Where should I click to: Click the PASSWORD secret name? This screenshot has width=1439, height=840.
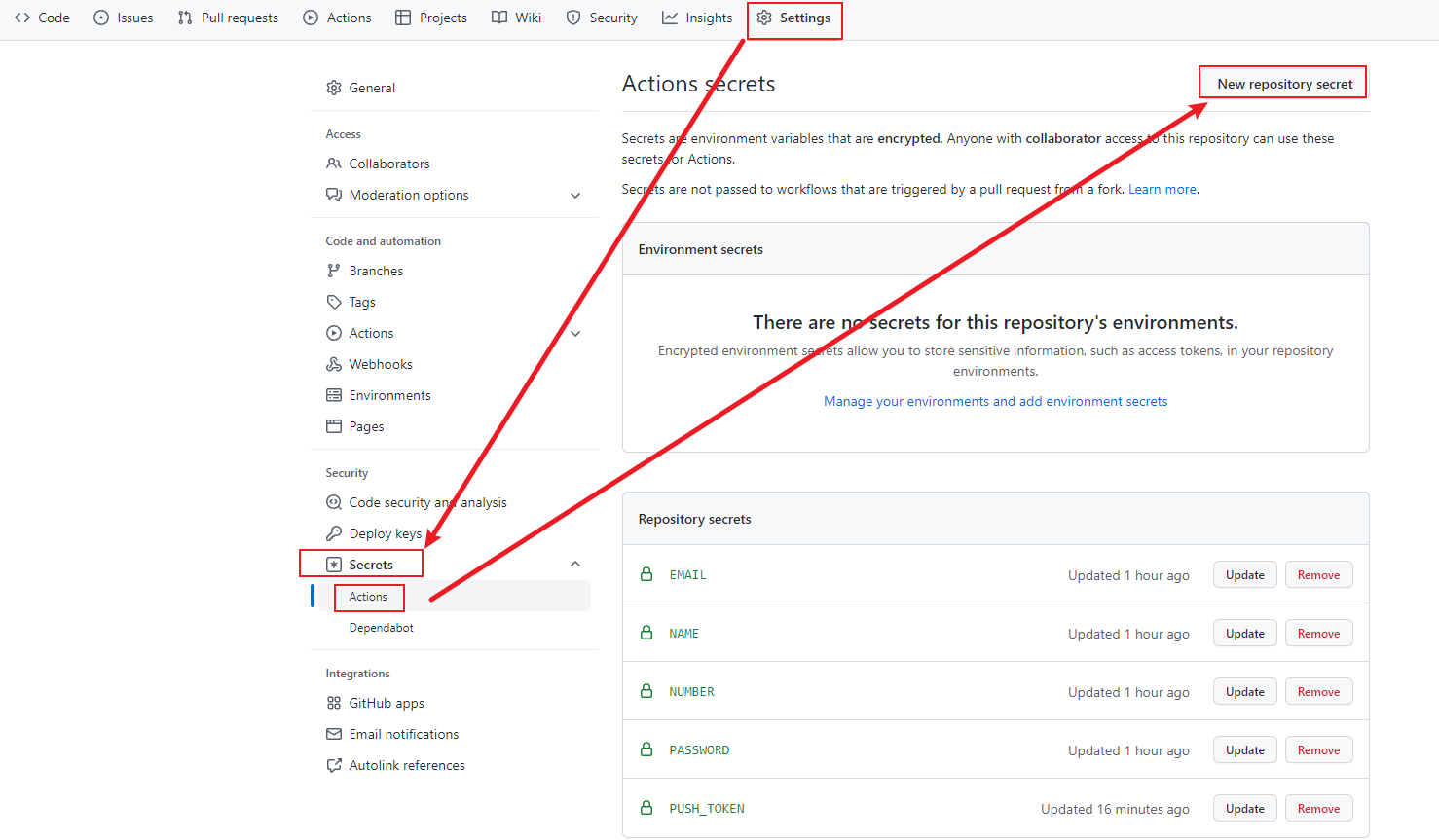[699, 750]
